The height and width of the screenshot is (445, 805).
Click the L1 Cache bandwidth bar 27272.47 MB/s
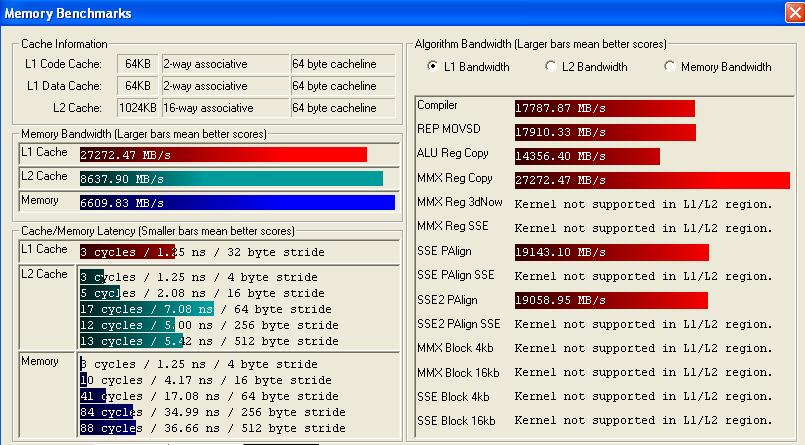223,154
